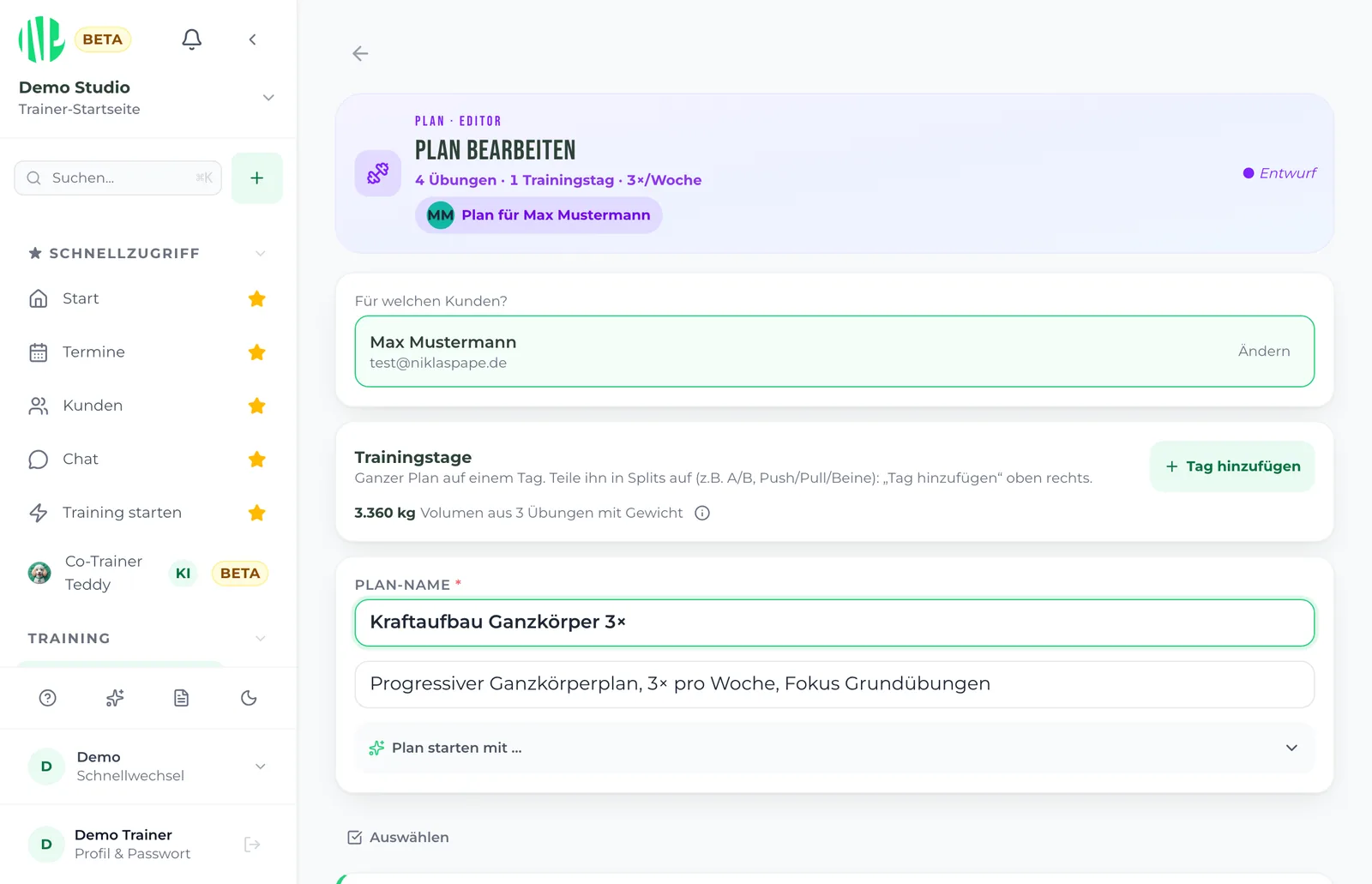Collapse the Schnellzugriff section

[x=261, y=254]
